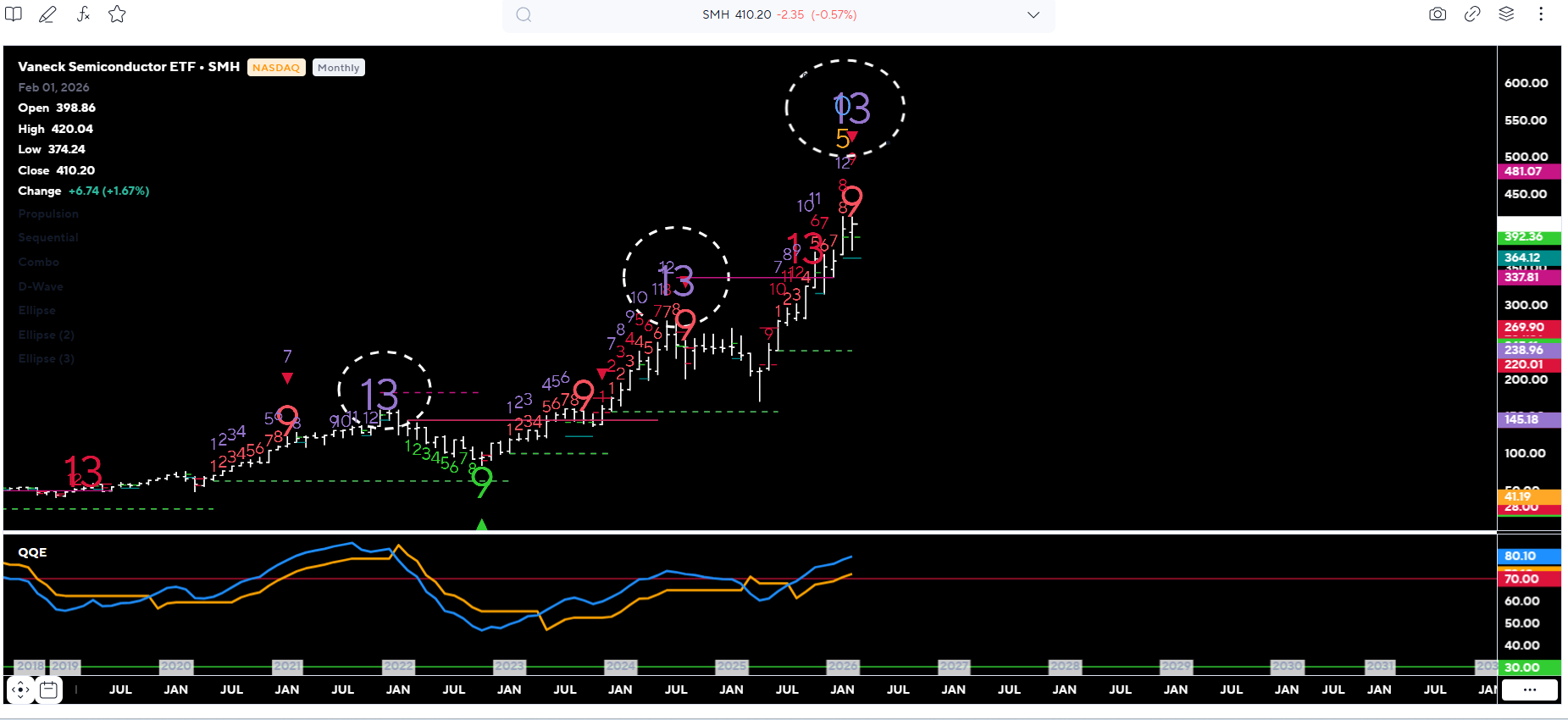Click the pan/recenter chart control icon

pos(20,690)
